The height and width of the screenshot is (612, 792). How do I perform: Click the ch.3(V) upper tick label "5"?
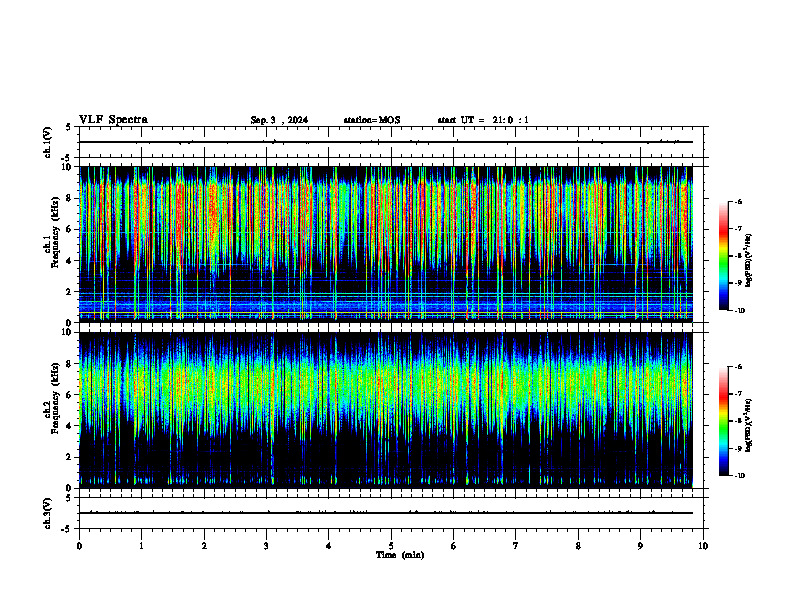click(69, 498)
